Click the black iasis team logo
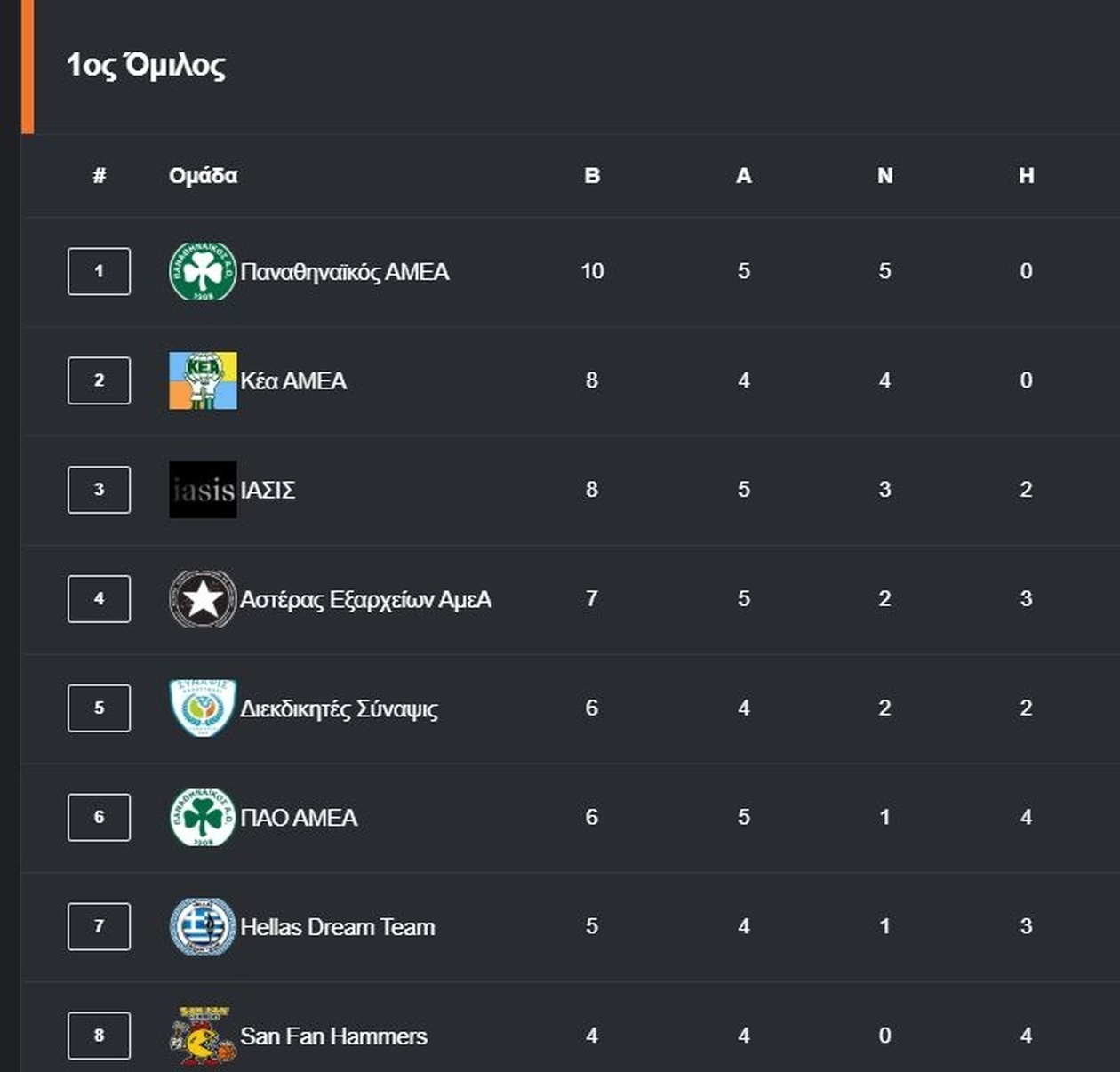The height and width of the screenshot is (1072, 1120). tap(203, 490)
